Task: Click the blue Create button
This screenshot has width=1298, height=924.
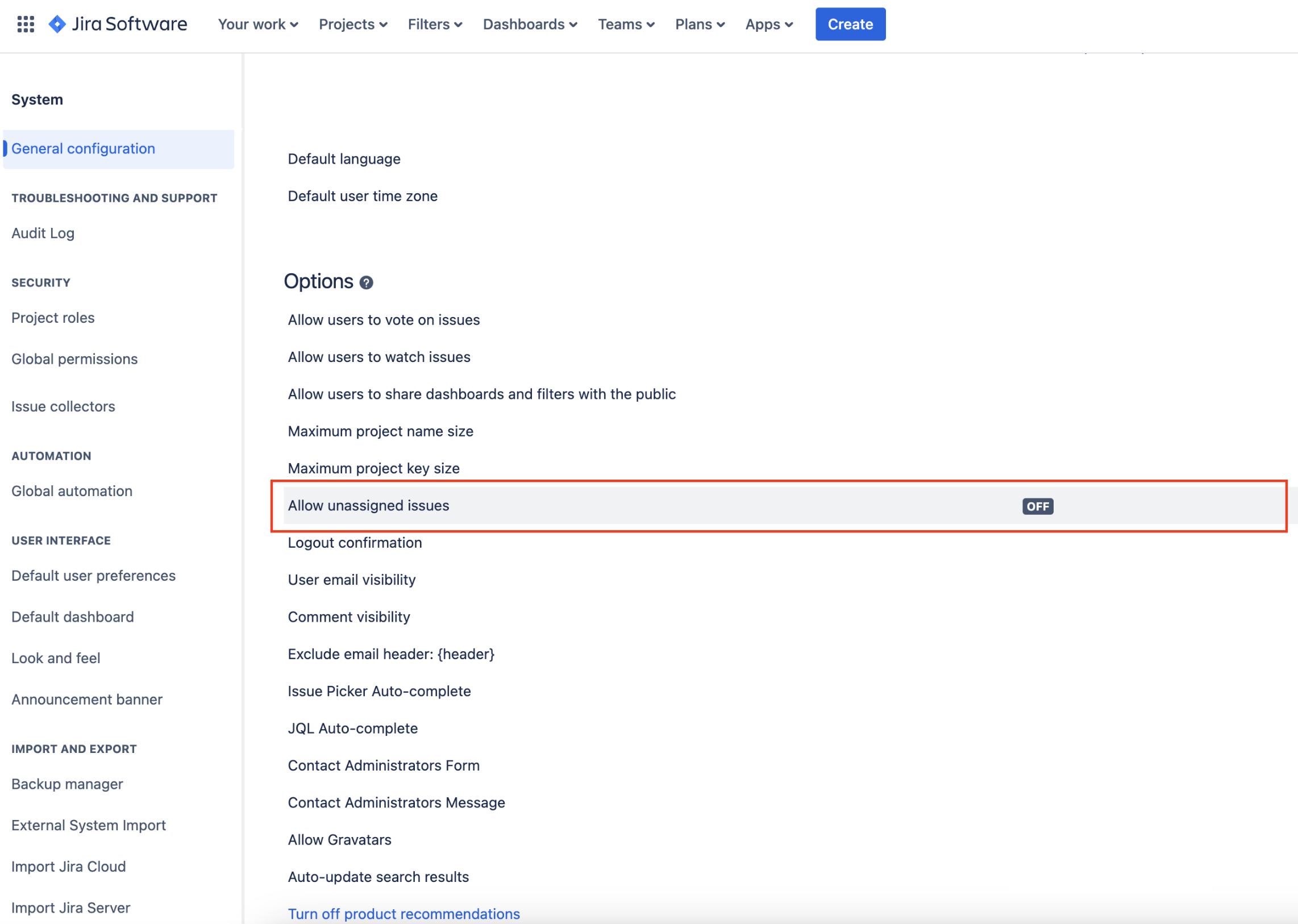Action: pos(850,24)
